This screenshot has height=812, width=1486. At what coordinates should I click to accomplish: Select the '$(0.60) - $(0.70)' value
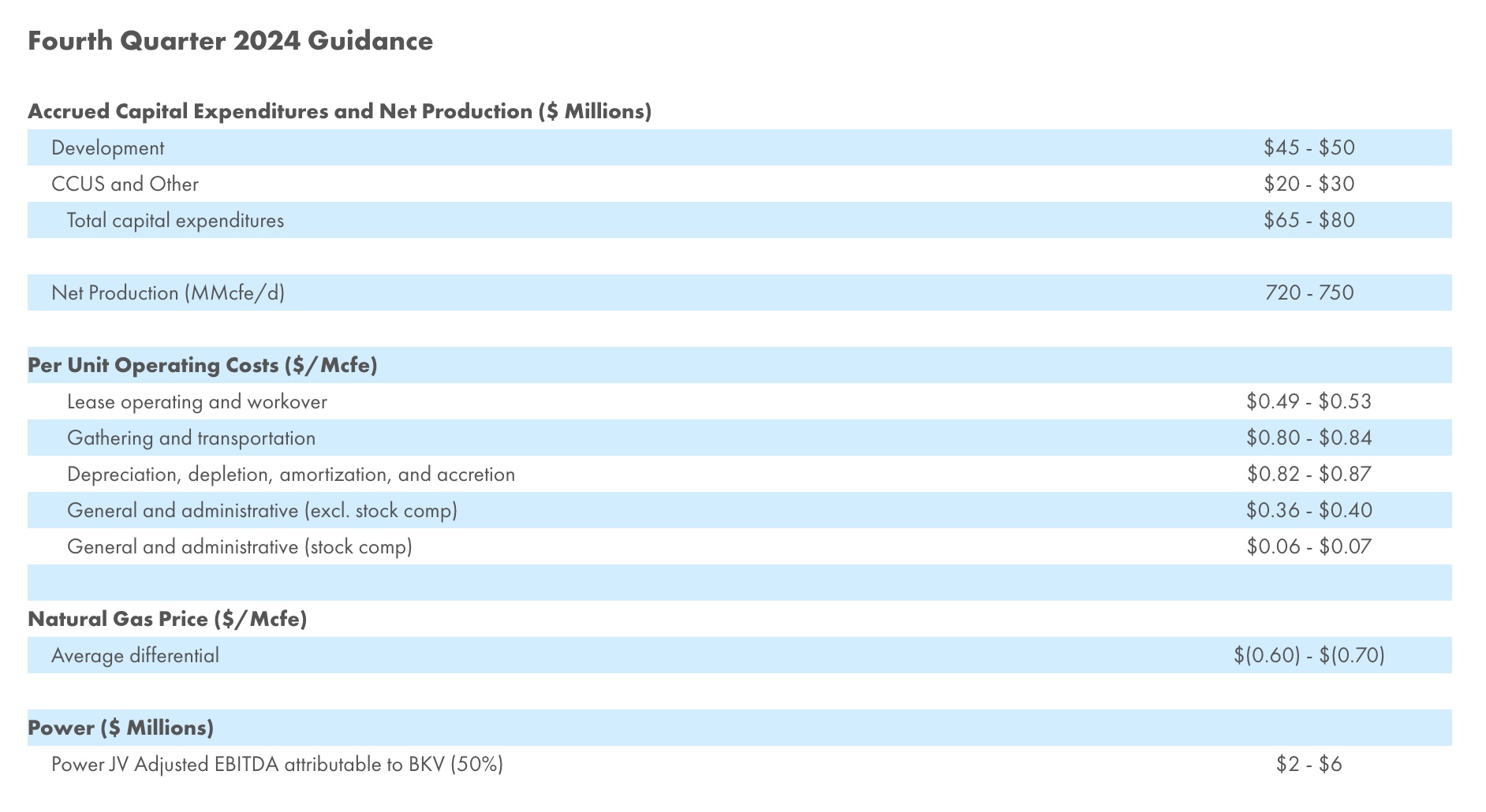(1309, 655)
